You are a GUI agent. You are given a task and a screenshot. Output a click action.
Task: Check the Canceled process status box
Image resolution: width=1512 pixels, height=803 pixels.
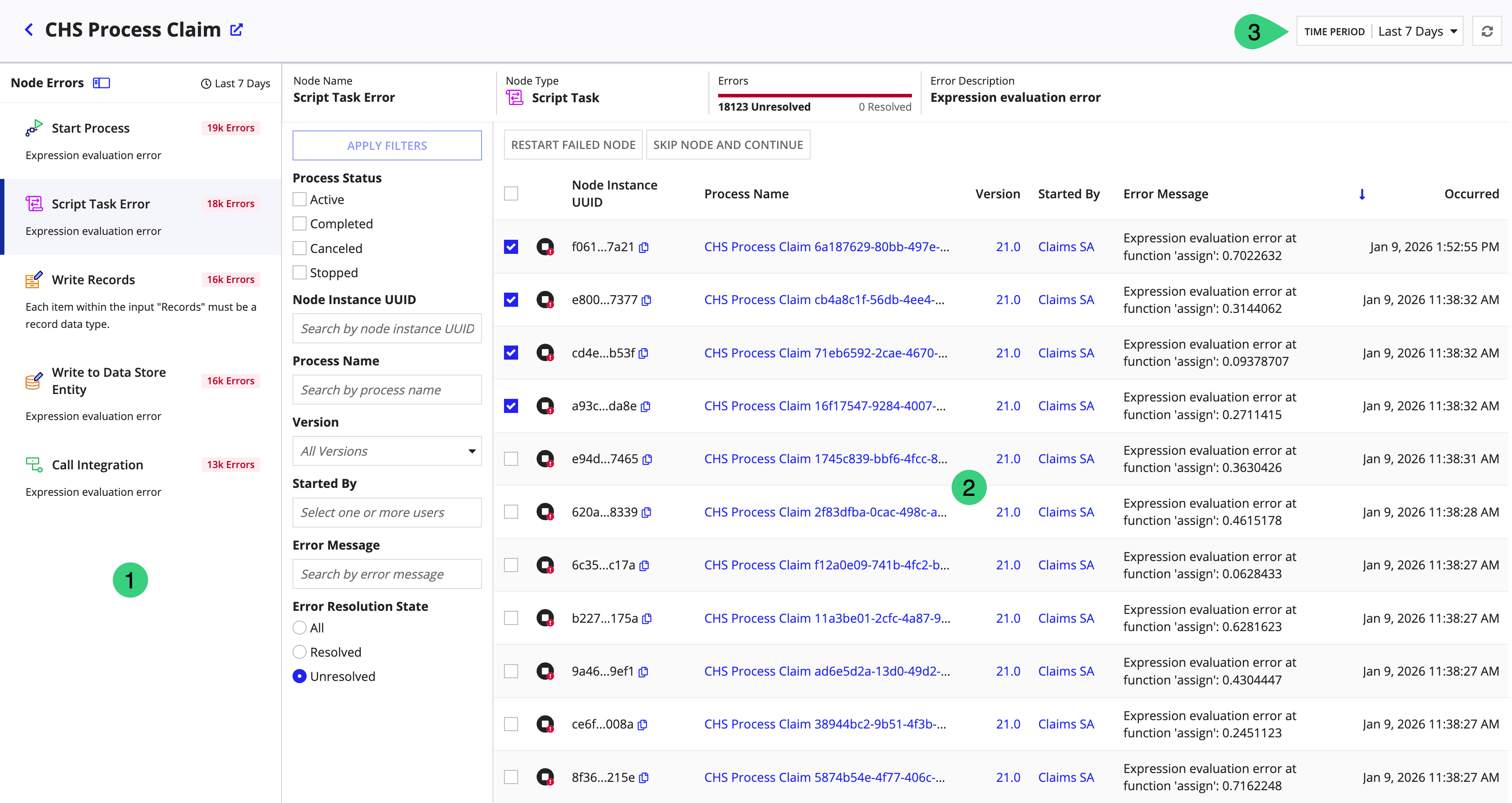(299, 248)
